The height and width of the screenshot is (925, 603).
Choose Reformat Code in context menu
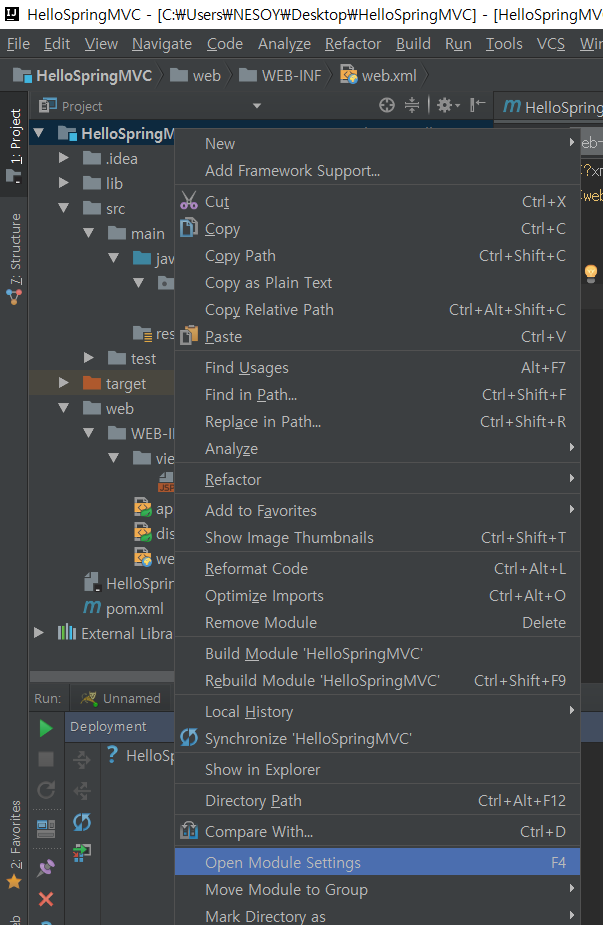click(x=378, y=568)
